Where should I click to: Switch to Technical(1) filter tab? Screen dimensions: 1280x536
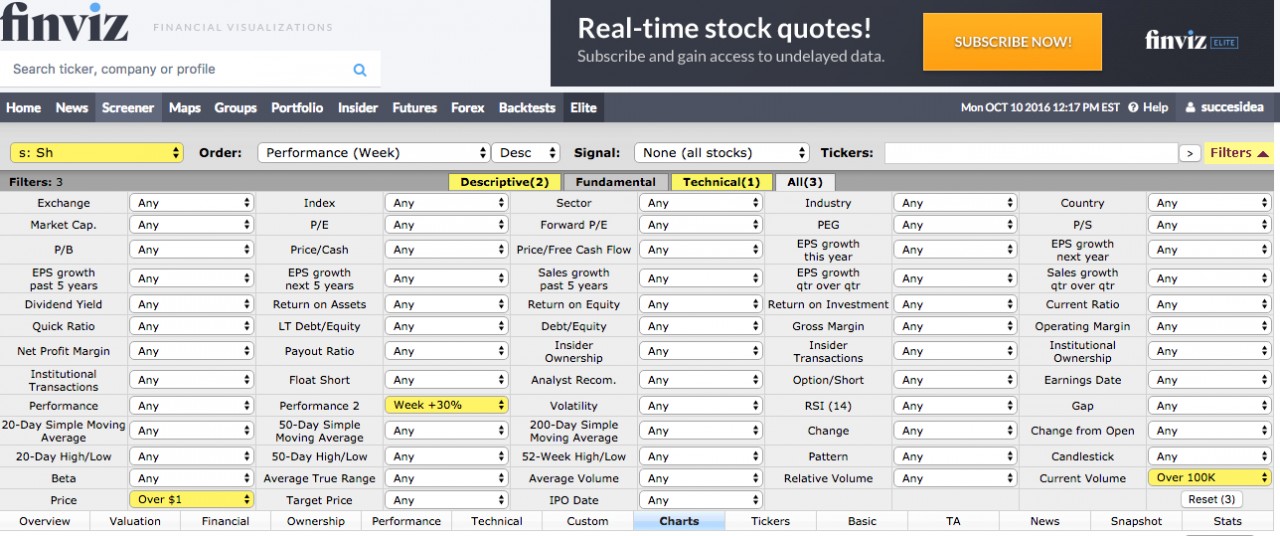[x=721, y=182]
